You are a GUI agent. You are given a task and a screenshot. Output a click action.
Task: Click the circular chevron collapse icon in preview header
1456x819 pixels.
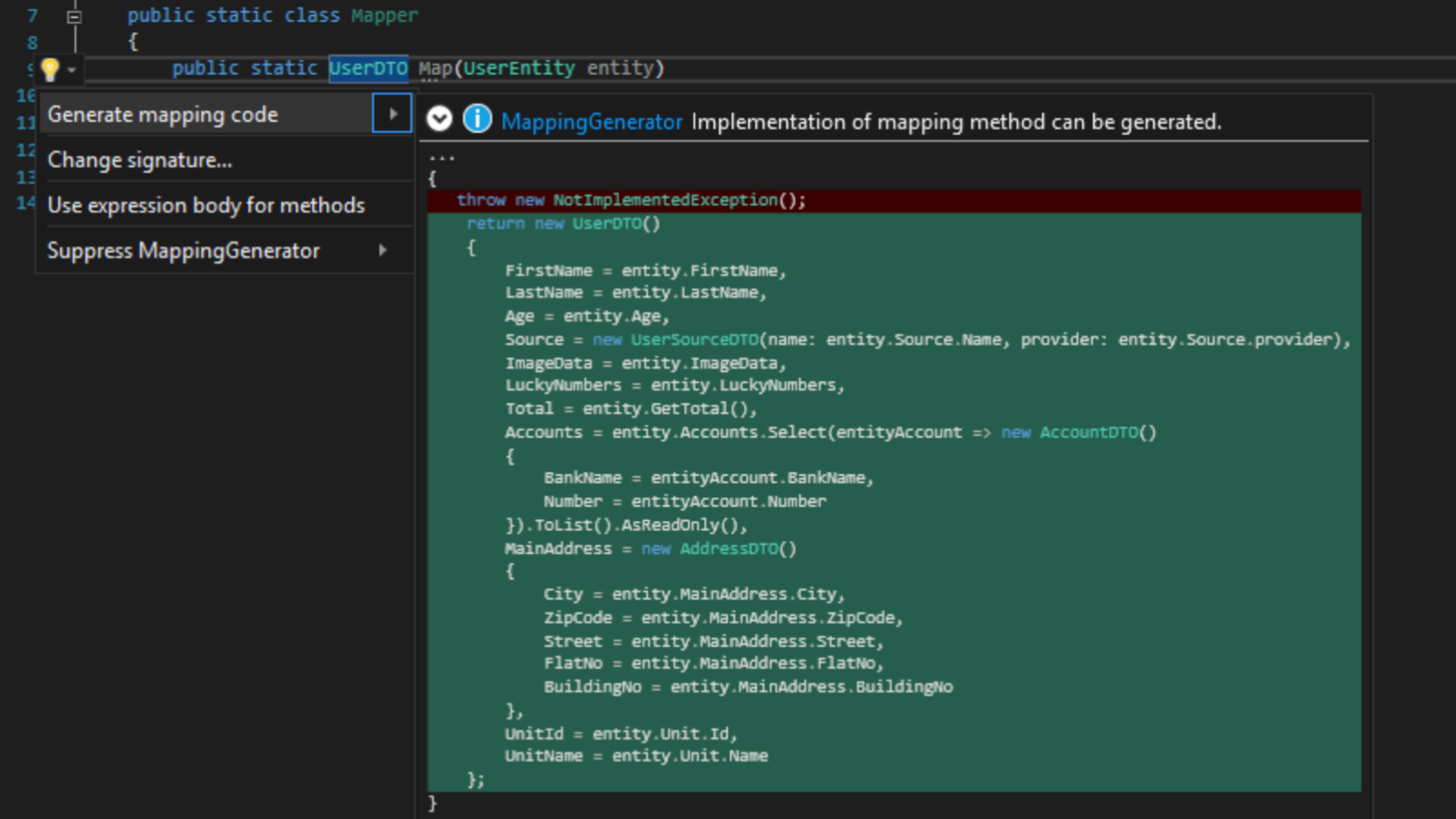tap(440, 119)
